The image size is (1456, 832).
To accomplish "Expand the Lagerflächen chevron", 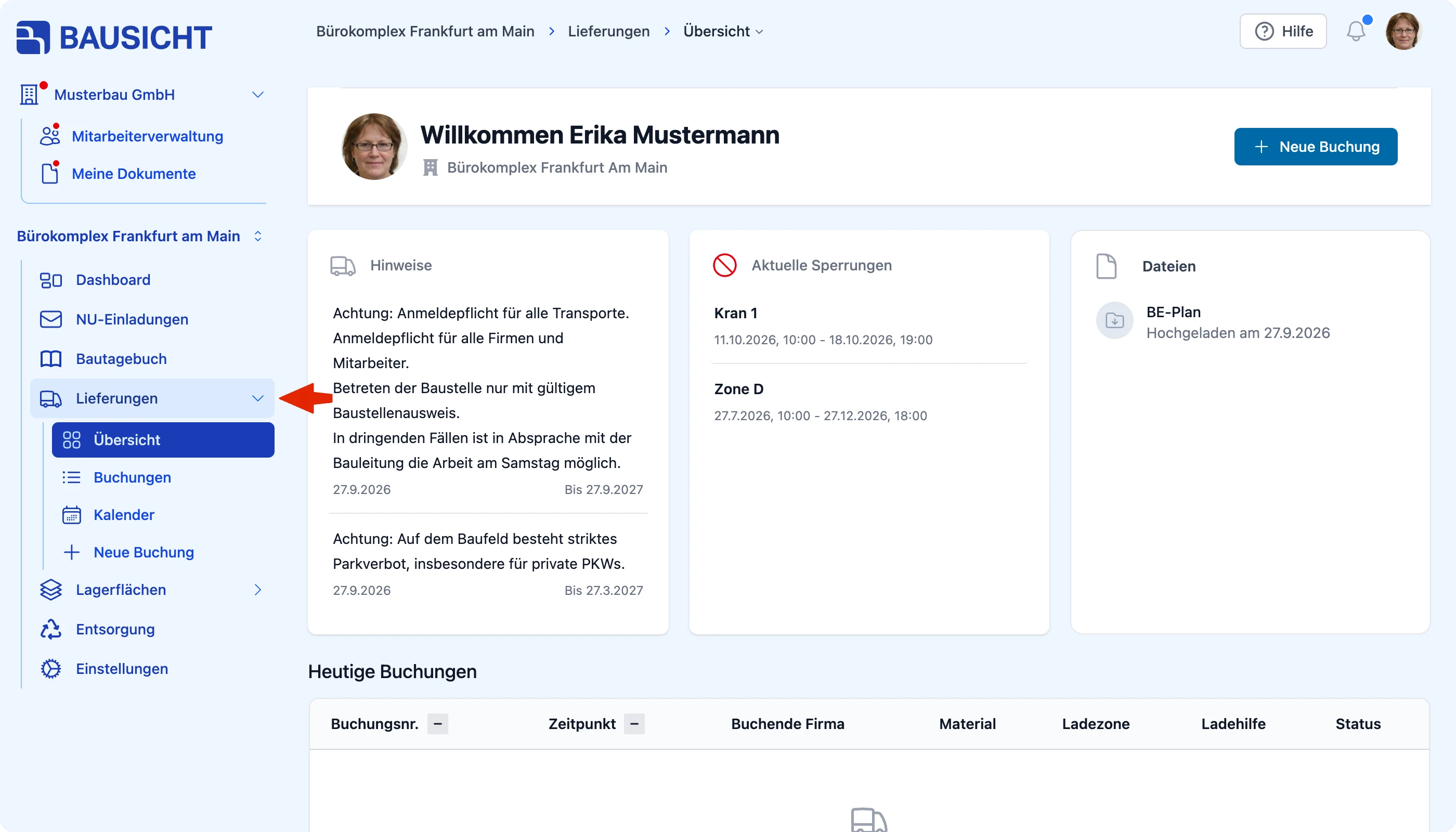I will click(x=258, y=590).
